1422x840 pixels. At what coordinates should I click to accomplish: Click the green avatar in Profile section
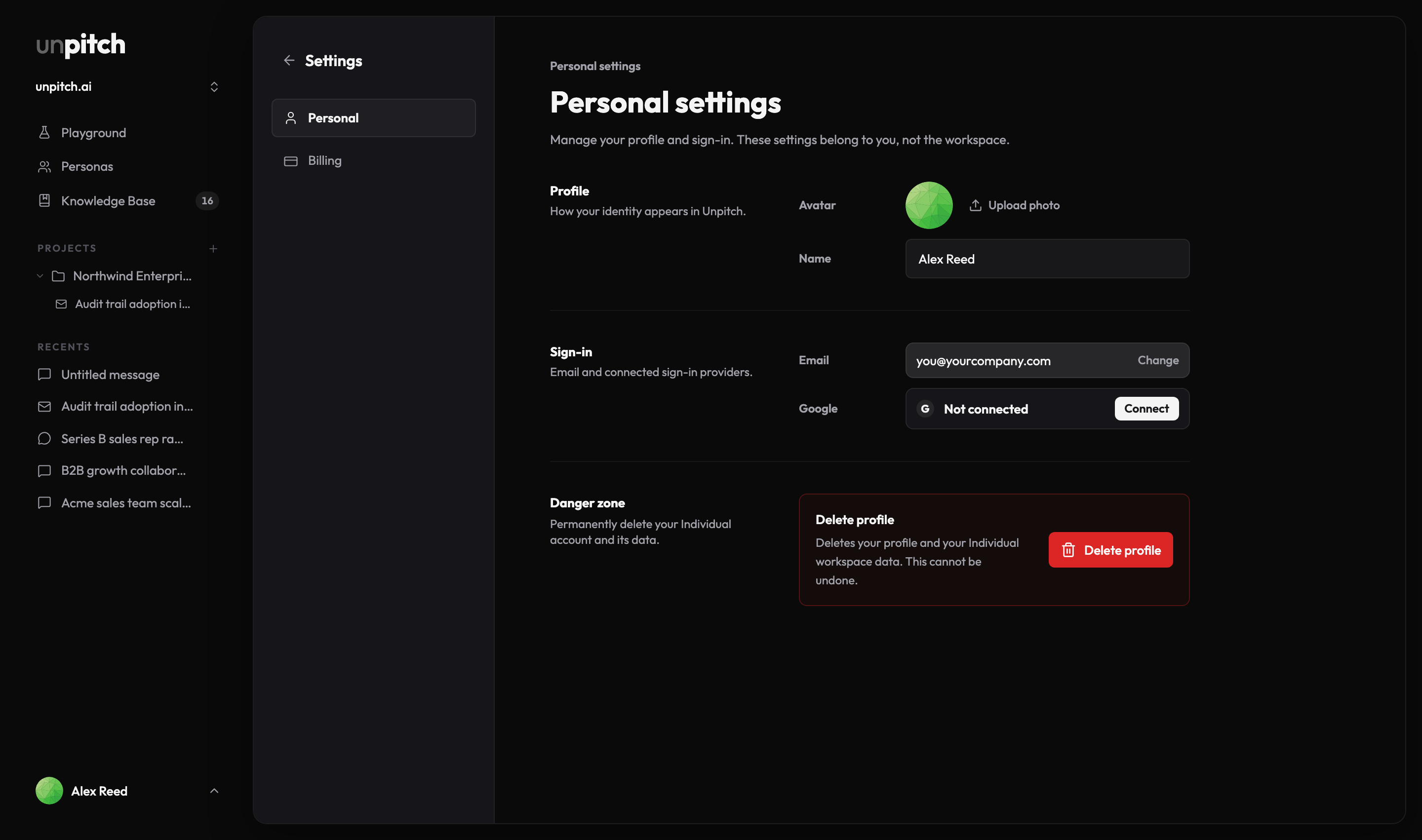(929, 205)
